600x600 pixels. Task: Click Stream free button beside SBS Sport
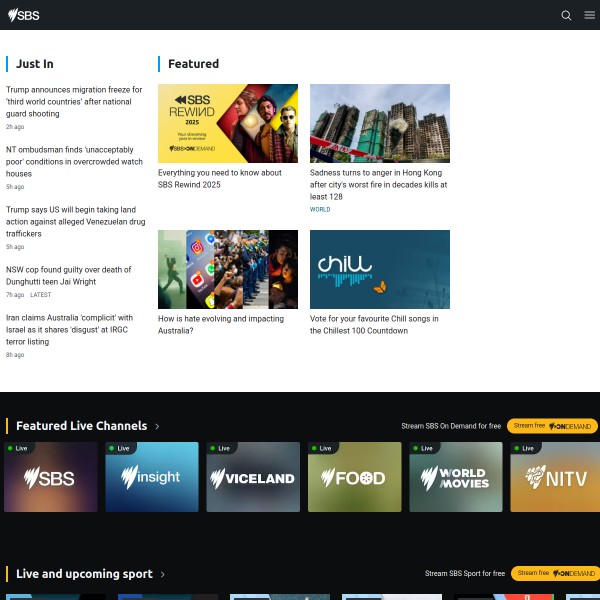(x=555, y=574)
